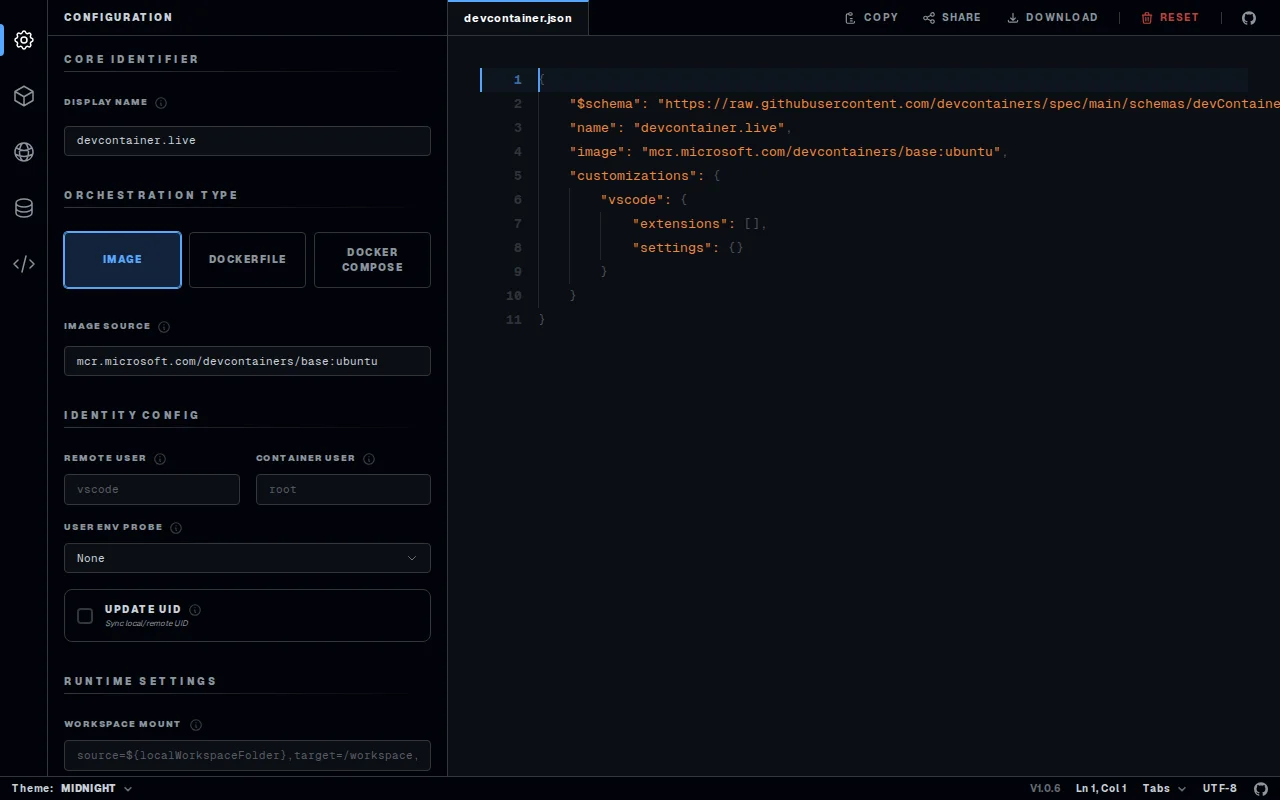This screenshot has width=1280, height=800.
Task: Click the Core Identifier section heading
Action: coord(131,59)
